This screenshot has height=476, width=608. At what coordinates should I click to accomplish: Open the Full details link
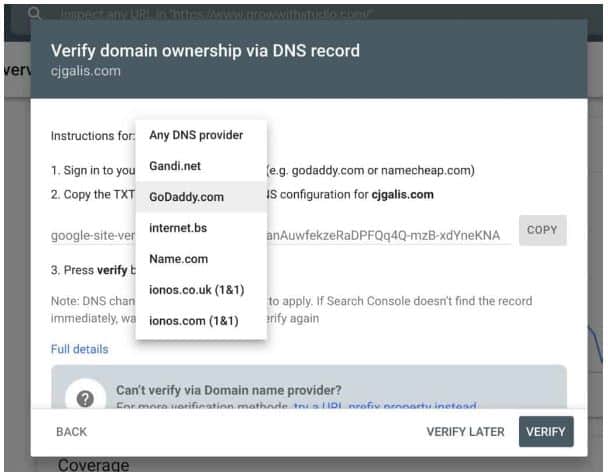tap(79, 349)
